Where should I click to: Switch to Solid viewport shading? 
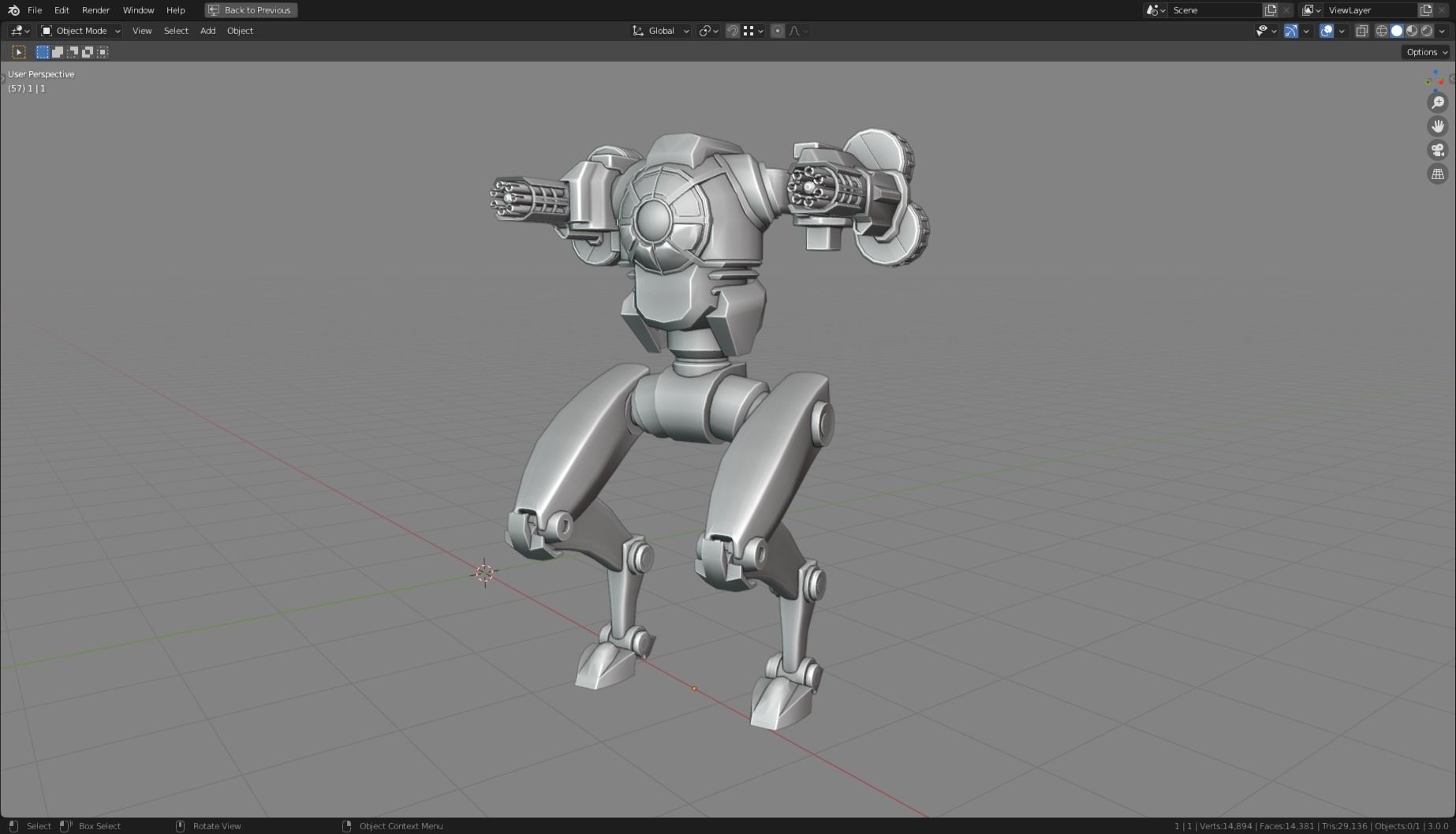1397,31
